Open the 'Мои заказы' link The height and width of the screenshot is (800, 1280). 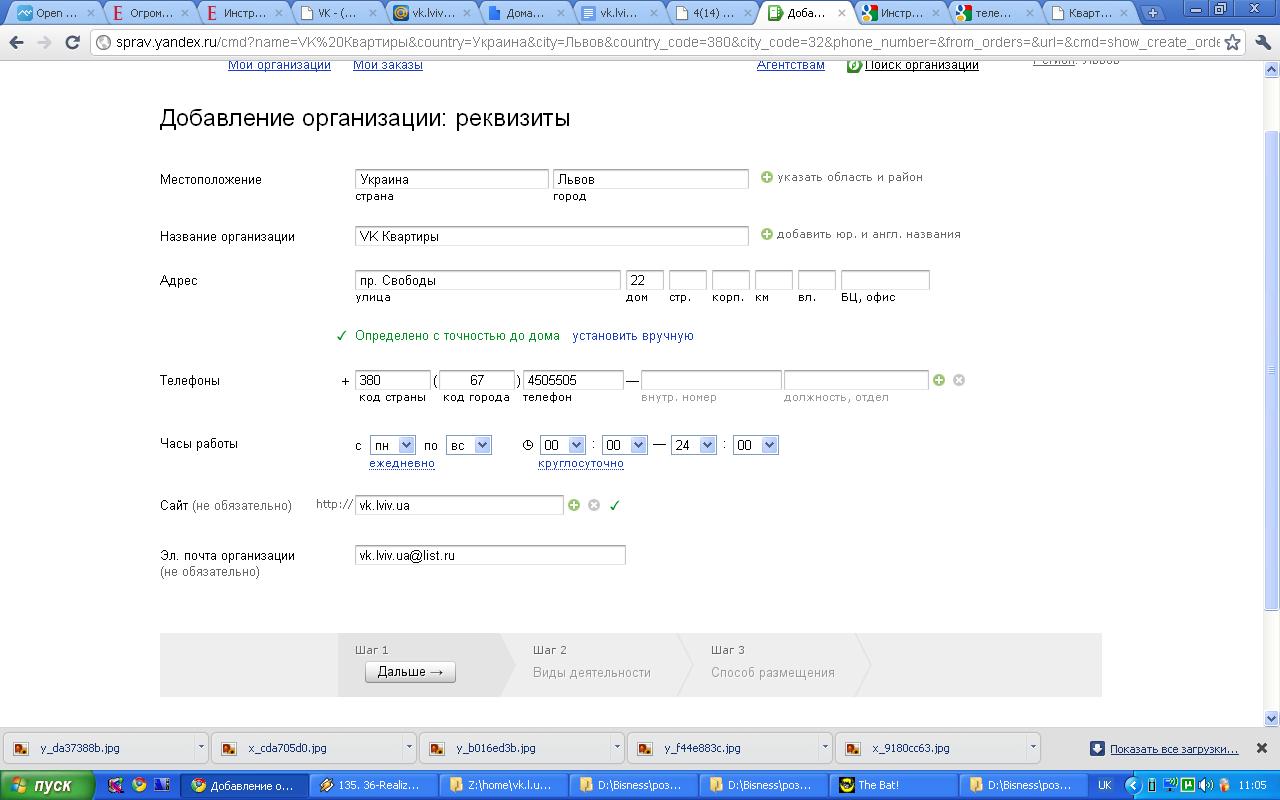tap(388, 65)
